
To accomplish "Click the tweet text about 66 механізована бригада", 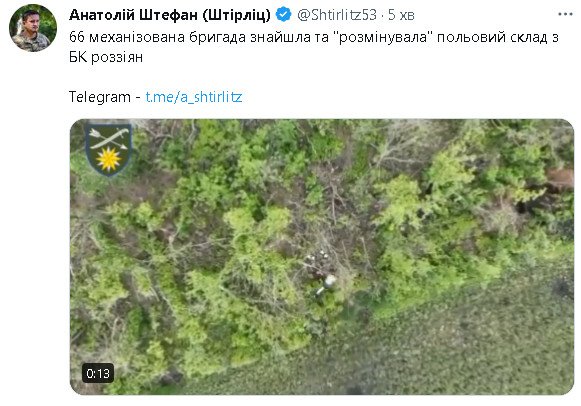I will 313,47.
